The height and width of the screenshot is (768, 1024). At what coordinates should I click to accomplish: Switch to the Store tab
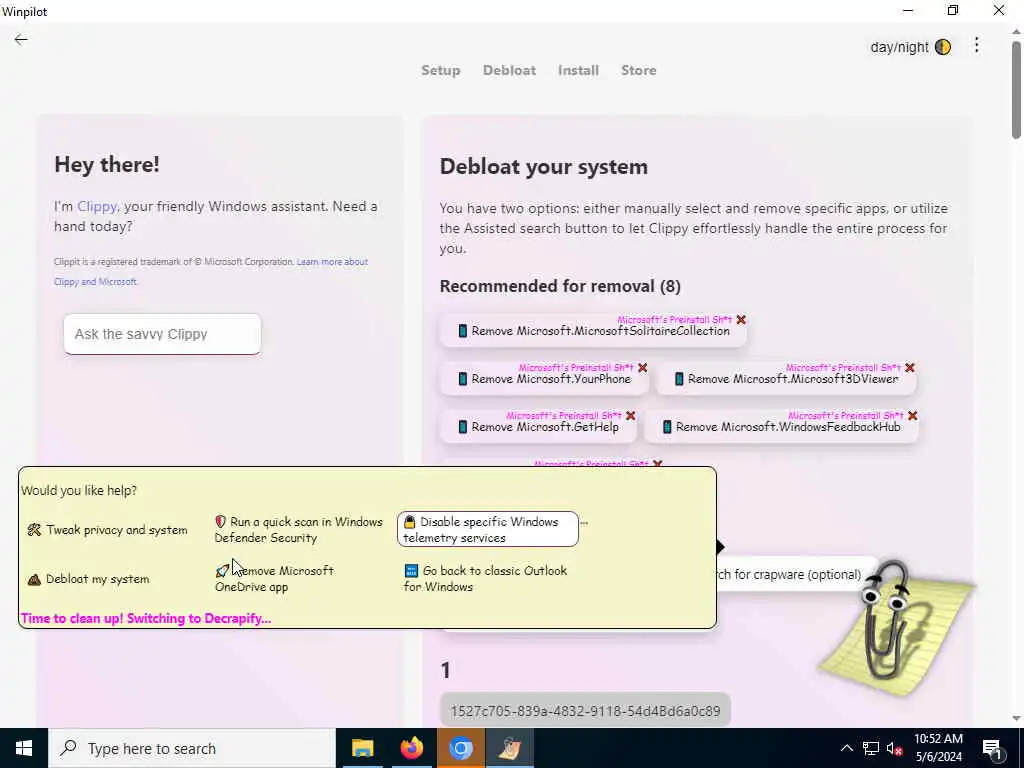[639, 70]
